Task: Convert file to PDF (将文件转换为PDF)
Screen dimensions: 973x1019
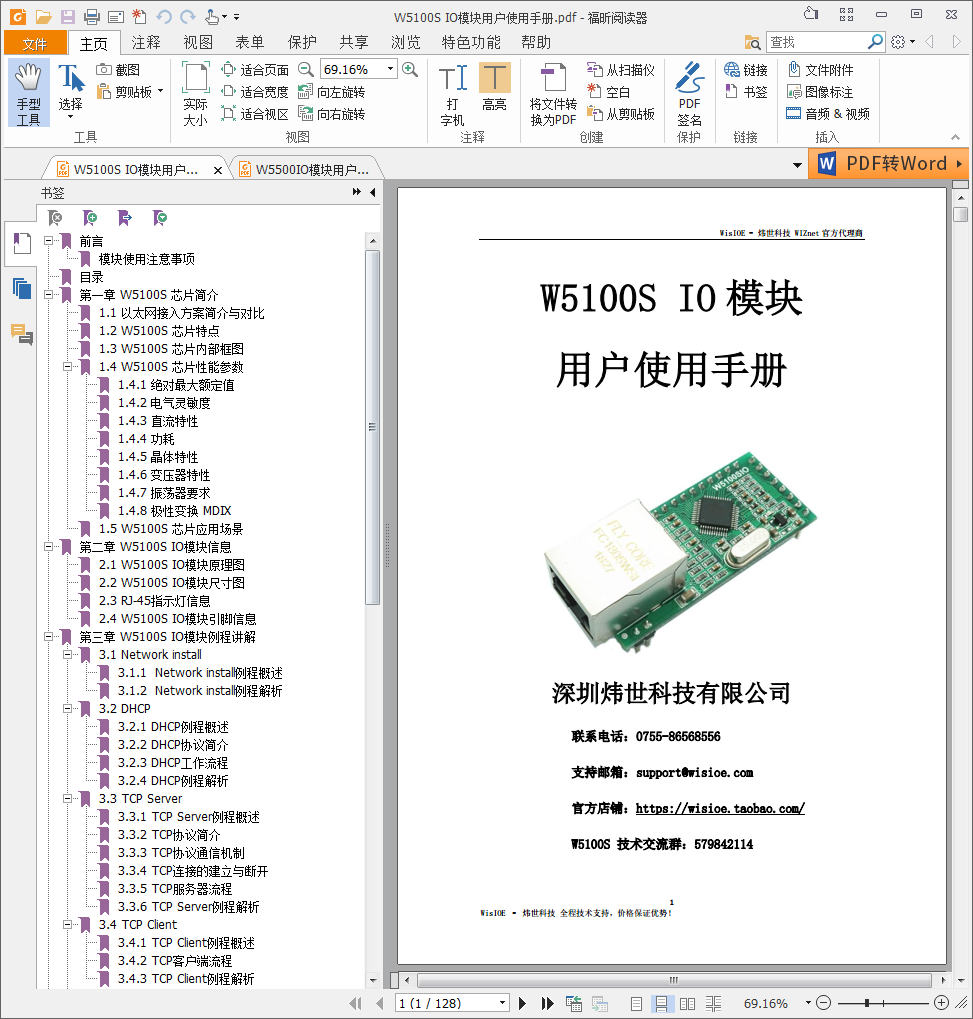Action: (x=553, y=94)
